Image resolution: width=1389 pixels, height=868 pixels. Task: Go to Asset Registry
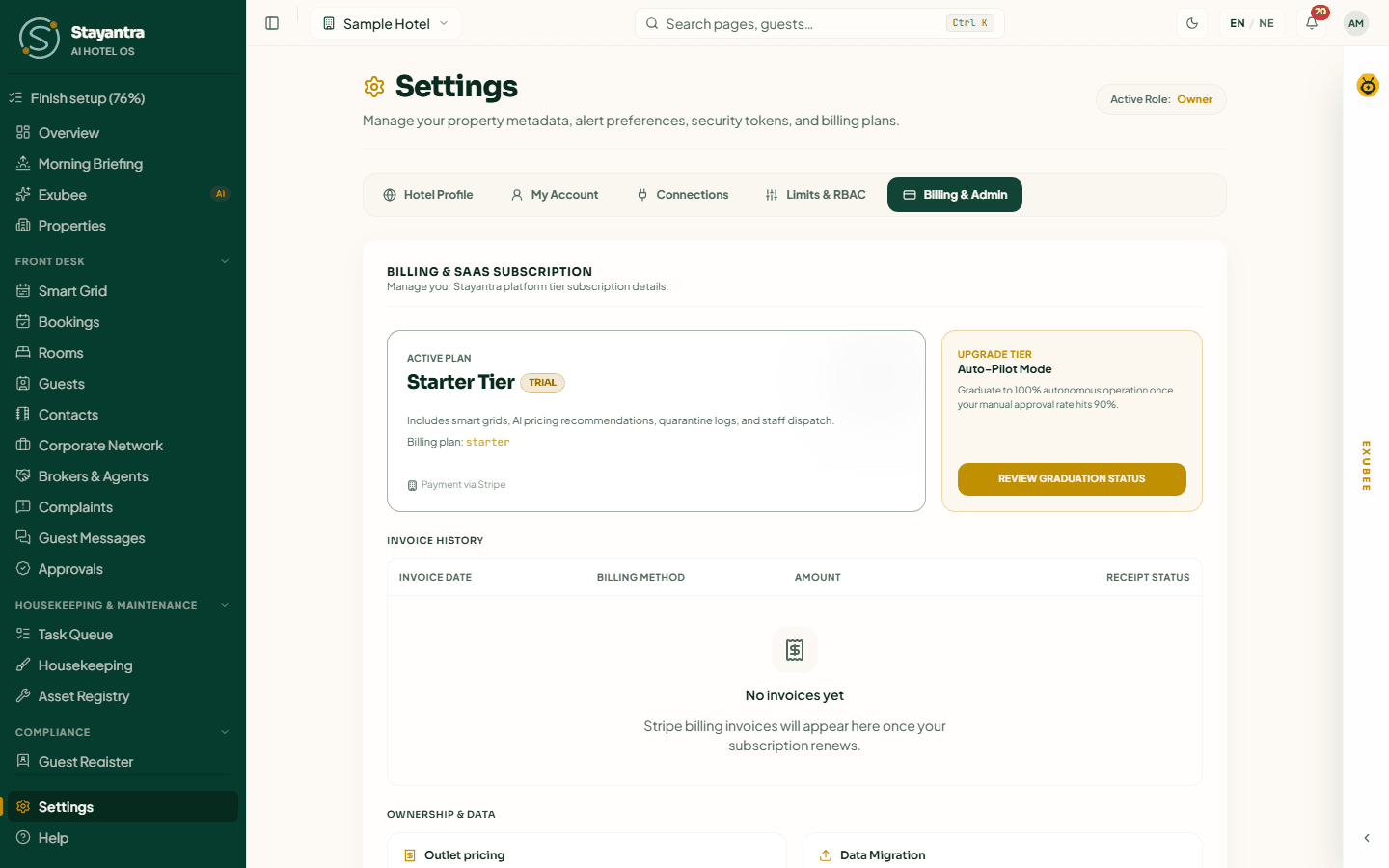tap(123, 696)
